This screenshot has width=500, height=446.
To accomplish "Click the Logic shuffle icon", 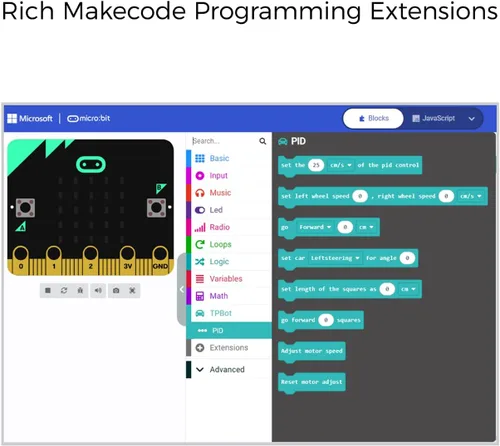I will [x=200, y=262].
